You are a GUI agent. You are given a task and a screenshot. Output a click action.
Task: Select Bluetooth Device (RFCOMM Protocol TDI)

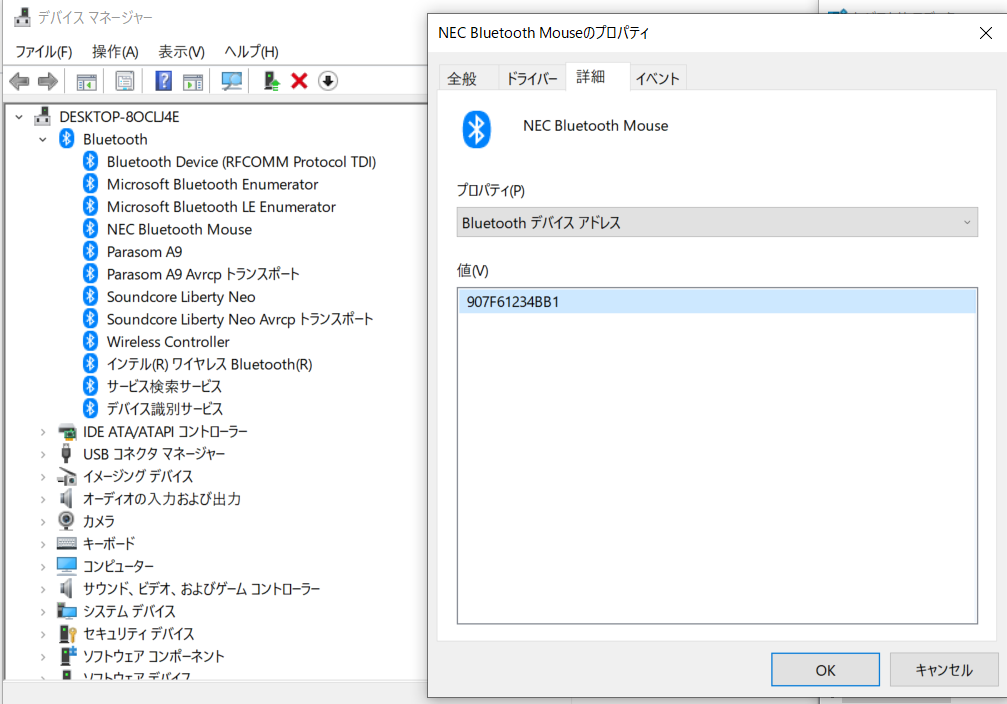pyautogui.click(x=241, y=161)
